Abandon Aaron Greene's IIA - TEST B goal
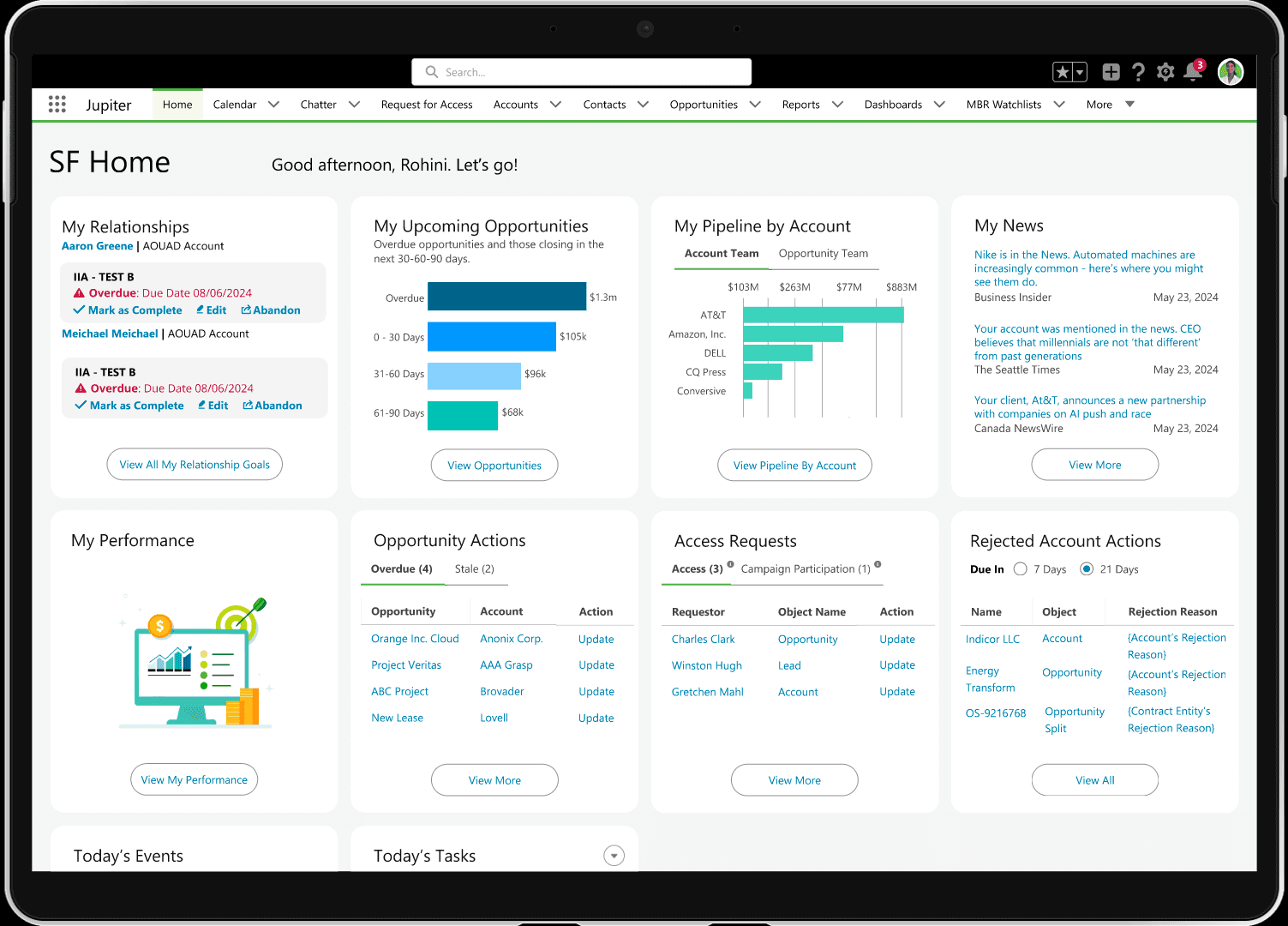Screen dimensions: 1288x926 tap(271, 310)
